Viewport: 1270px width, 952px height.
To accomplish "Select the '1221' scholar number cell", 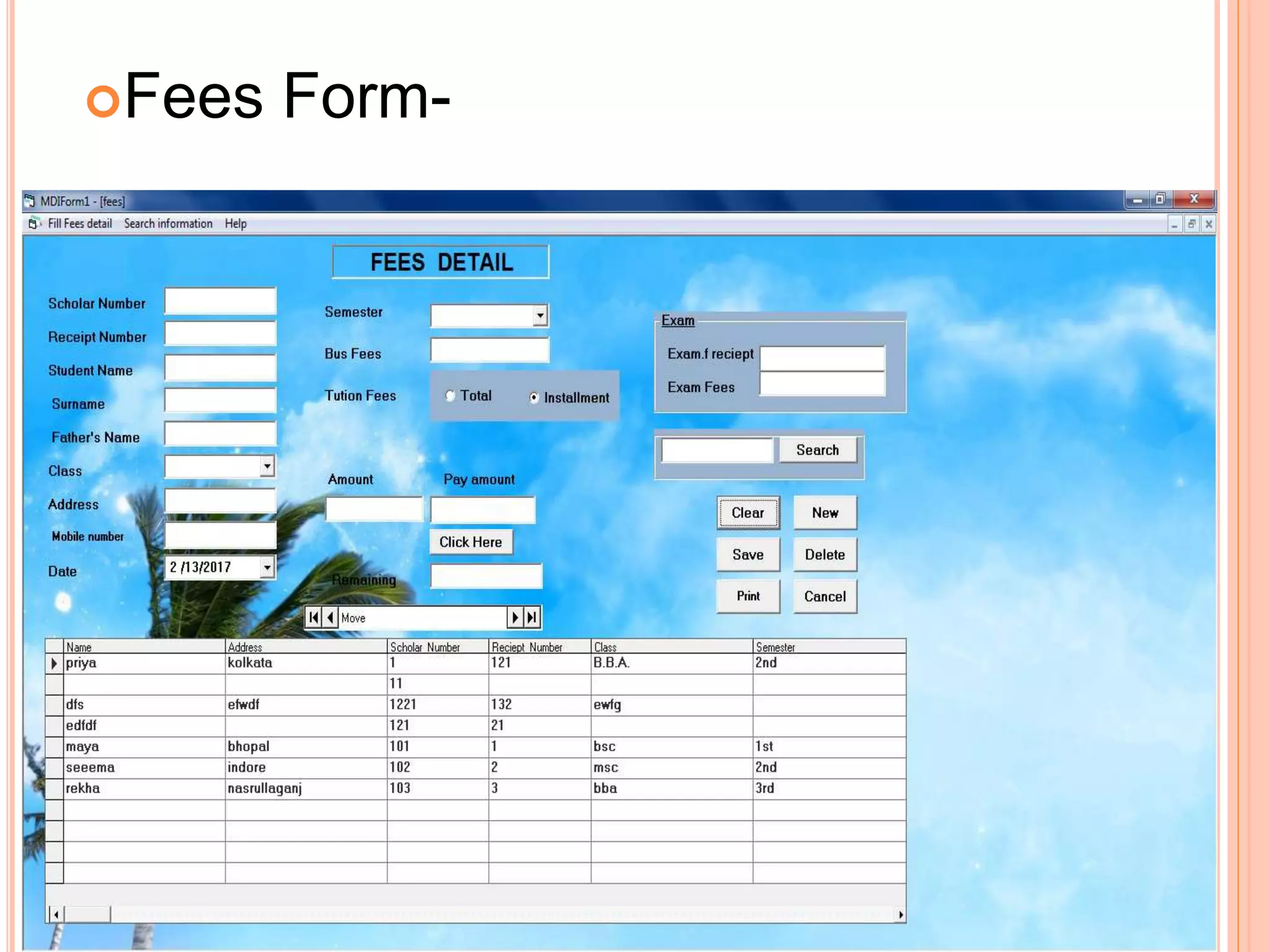I will pyautogui.click(x=438, y=705).
